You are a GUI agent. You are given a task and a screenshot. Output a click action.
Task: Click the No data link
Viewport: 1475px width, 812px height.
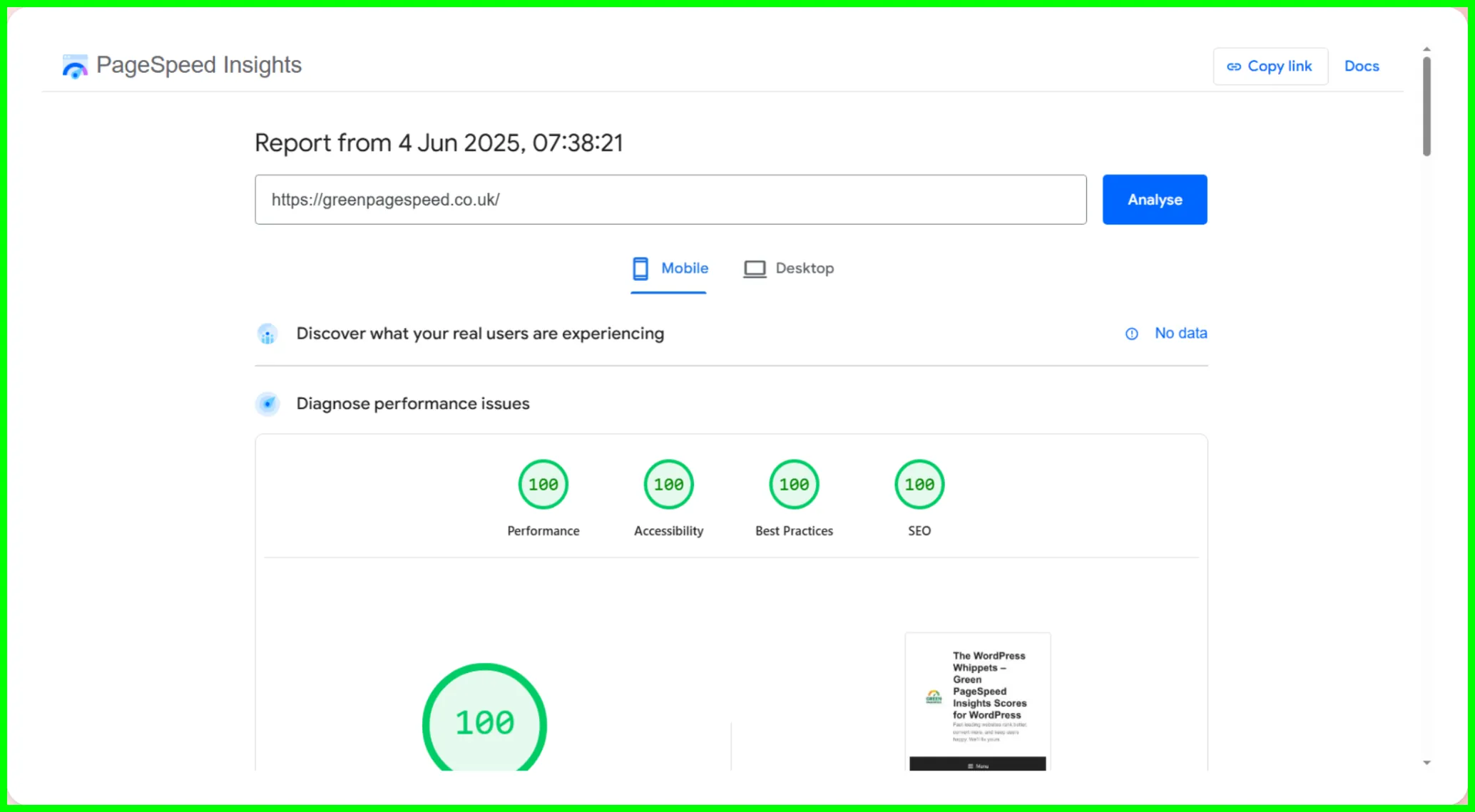[x=1180, y=333]
